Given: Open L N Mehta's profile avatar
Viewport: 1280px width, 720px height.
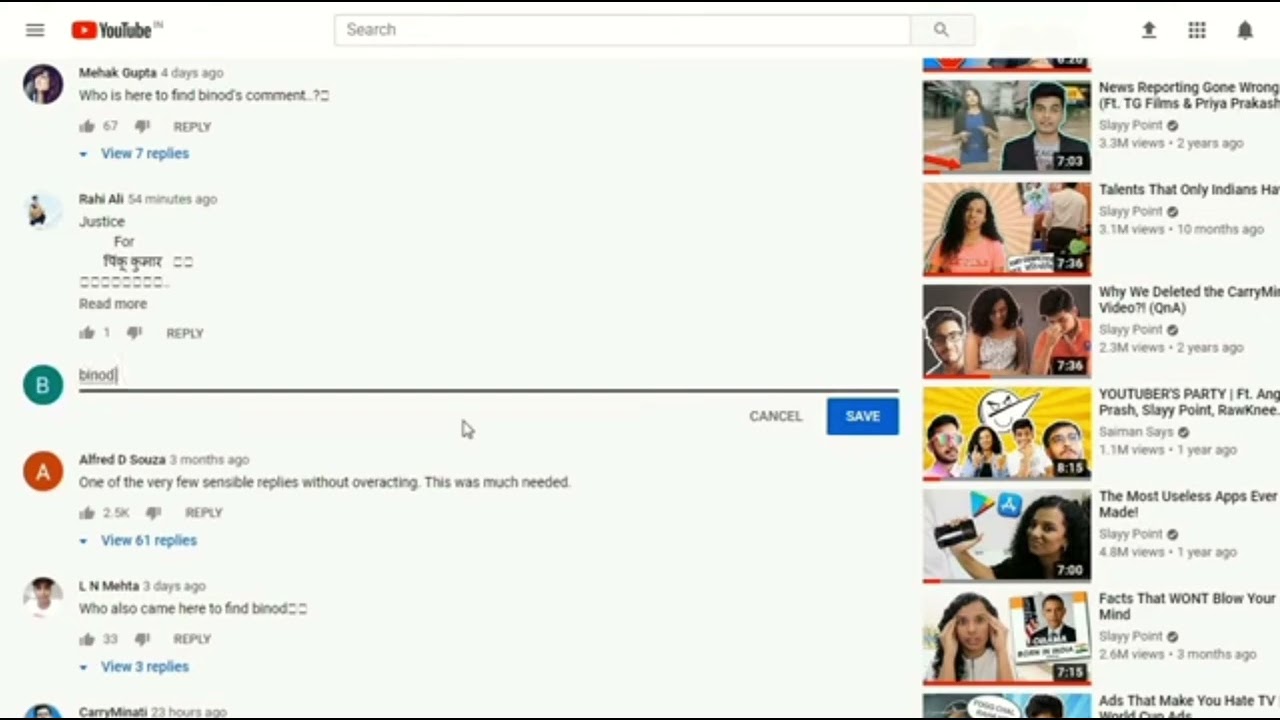Looking at the screenshot, I should 43,598.
